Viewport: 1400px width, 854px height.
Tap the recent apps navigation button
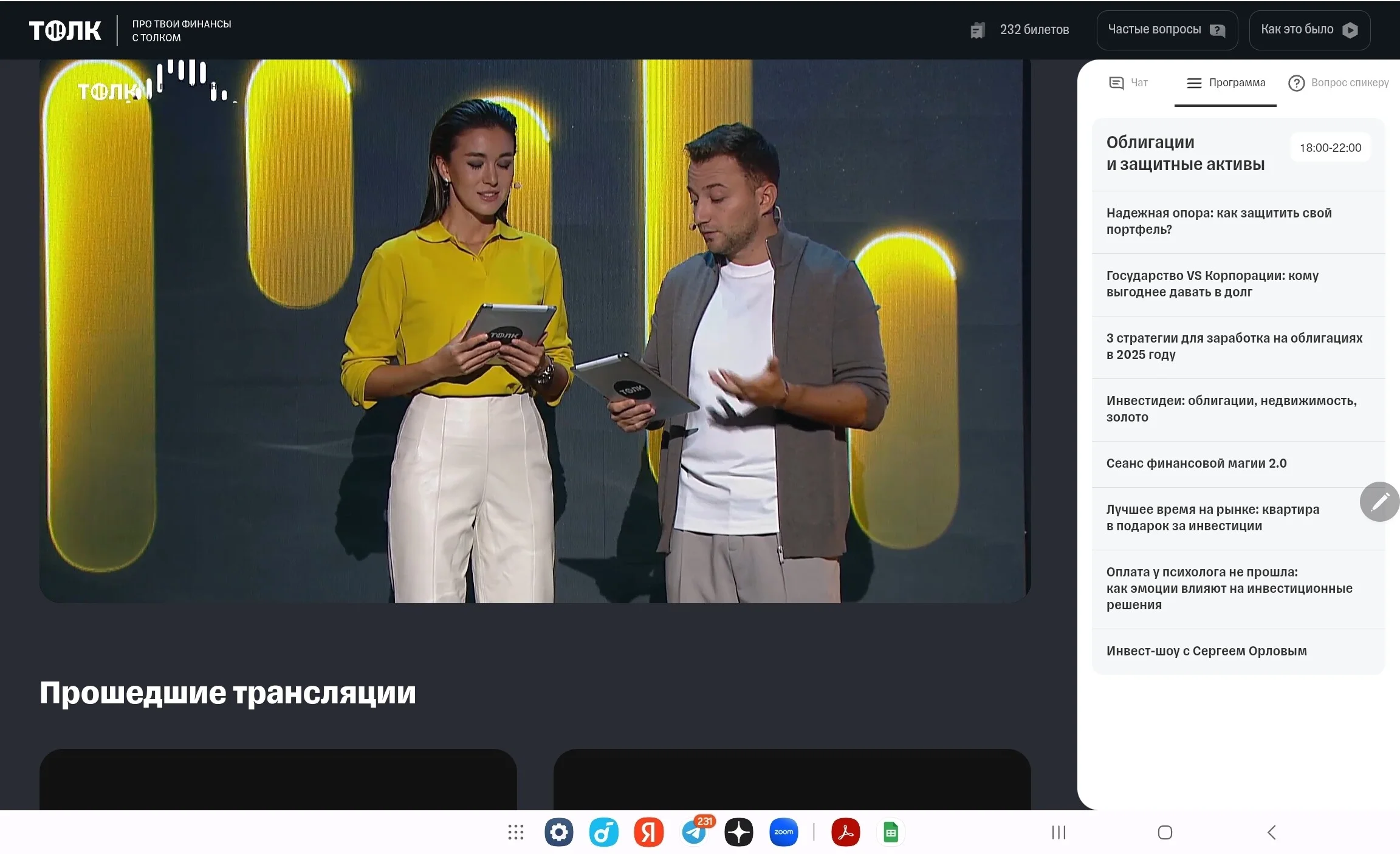pos(1059,832)
